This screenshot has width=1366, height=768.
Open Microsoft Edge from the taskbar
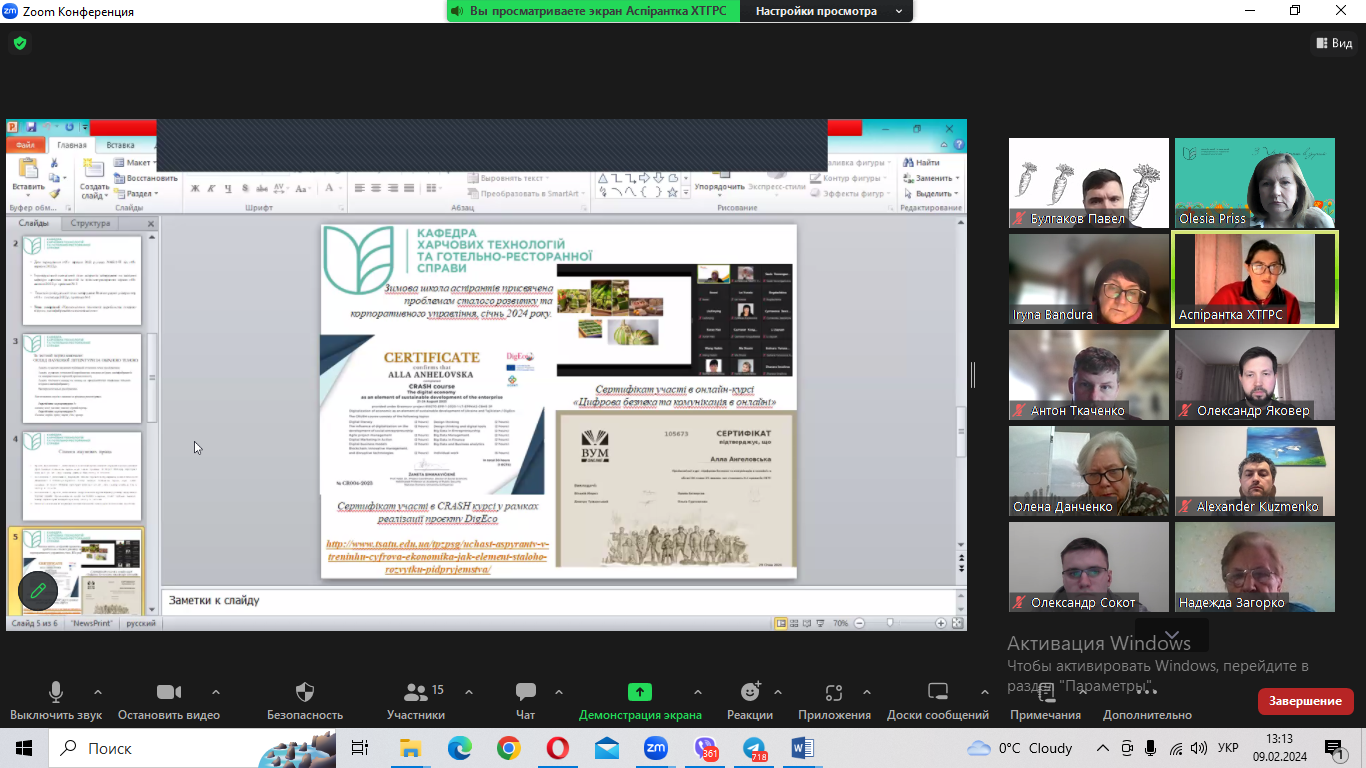pyautogui.click(x=460, y=748)
